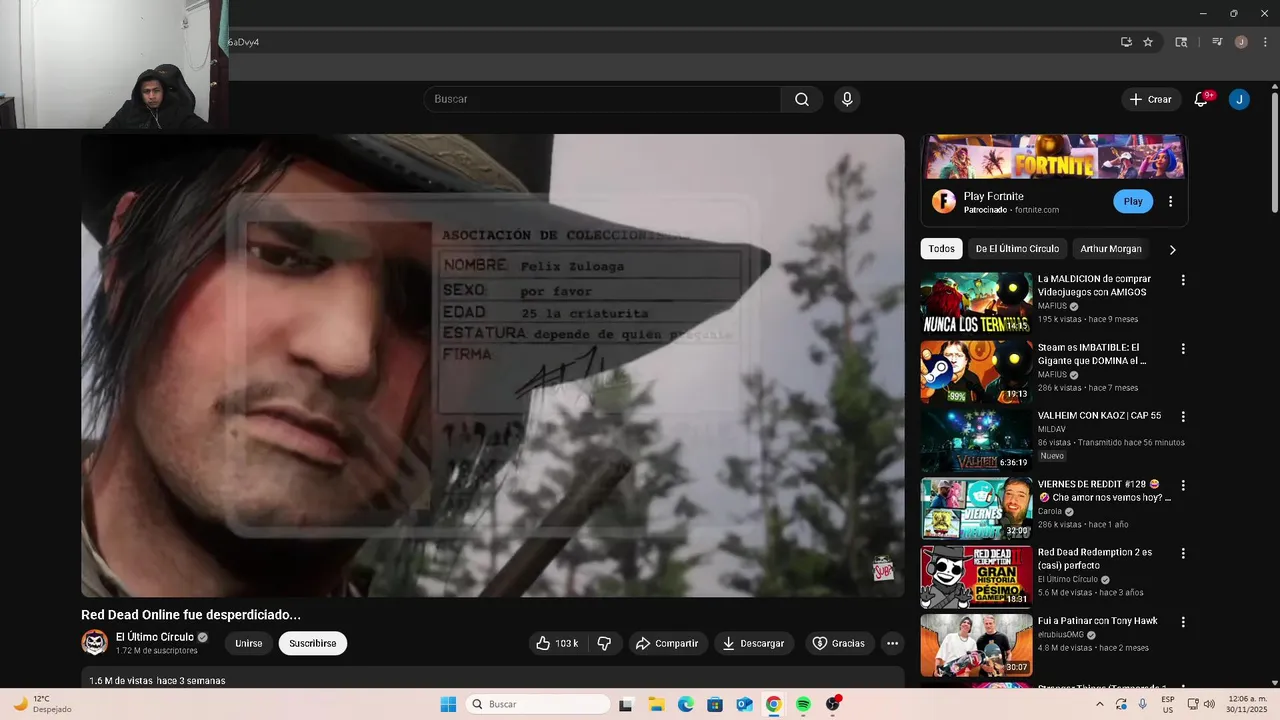
Task: Open options for Fui a Patinar con Tony Hawk
Action: pyautogui.click(x=1183, y=622)
